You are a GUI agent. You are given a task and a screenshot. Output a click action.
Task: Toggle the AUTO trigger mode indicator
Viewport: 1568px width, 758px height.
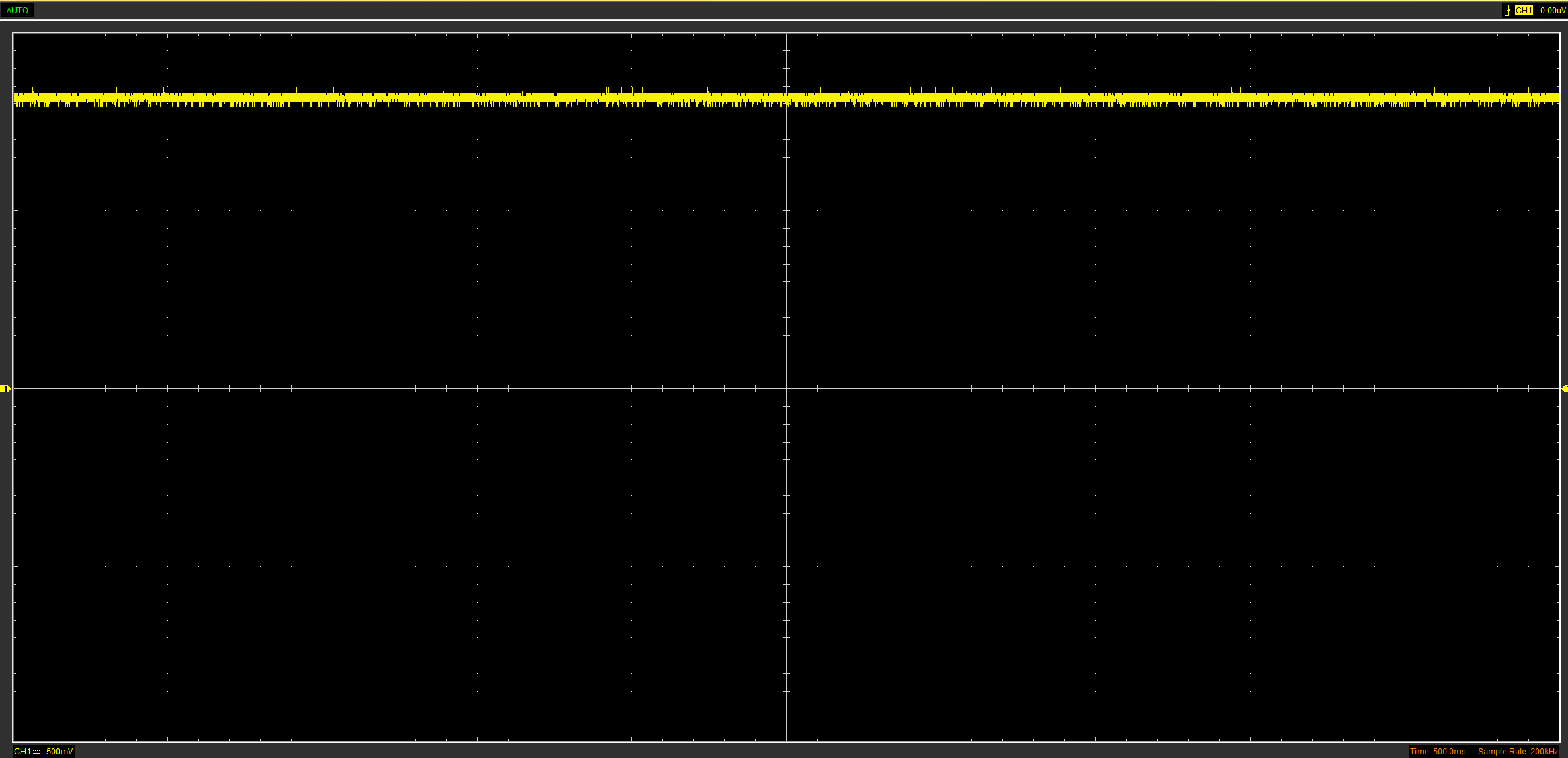pyautogui.click(x=17, y=10)
